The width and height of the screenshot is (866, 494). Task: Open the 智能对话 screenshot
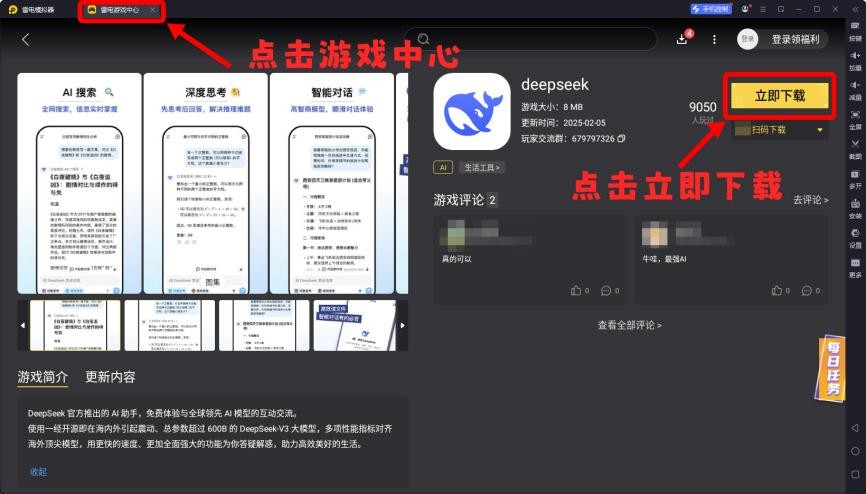point(332,183)
